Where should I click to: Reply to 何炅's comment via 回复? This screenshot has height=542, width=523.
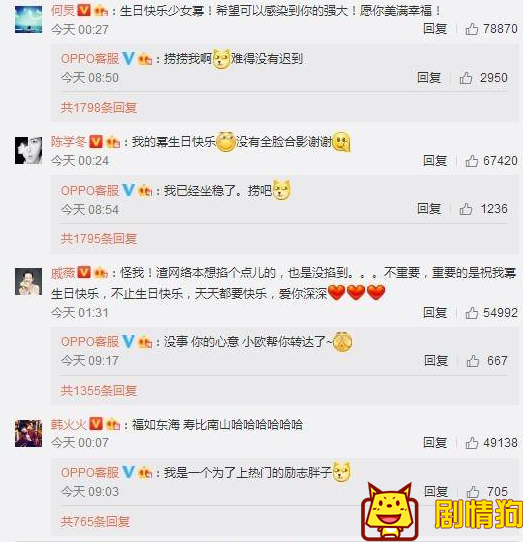[435, 29]
